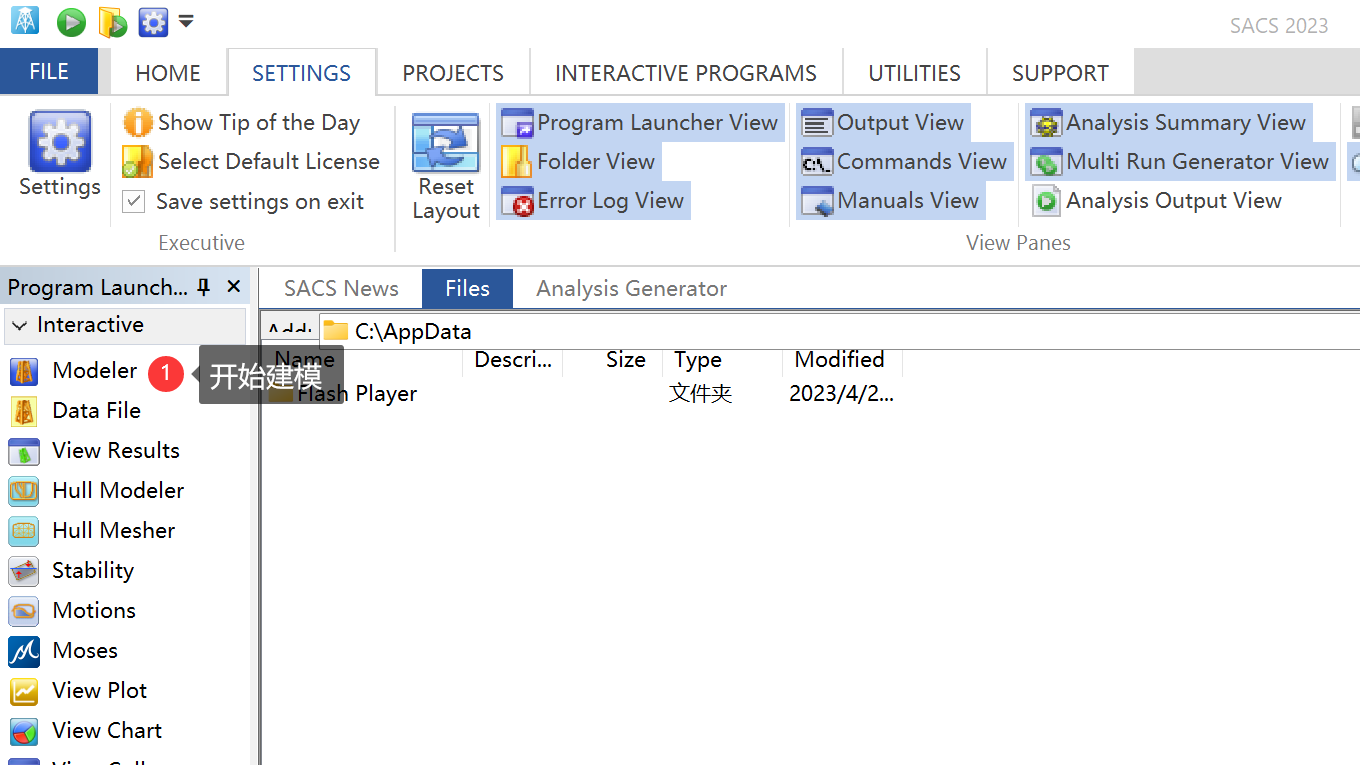This screenshot has height=765, width=1360.
Task: Open the quick access toolbar dropdown arrow
Action: [186, 21]
